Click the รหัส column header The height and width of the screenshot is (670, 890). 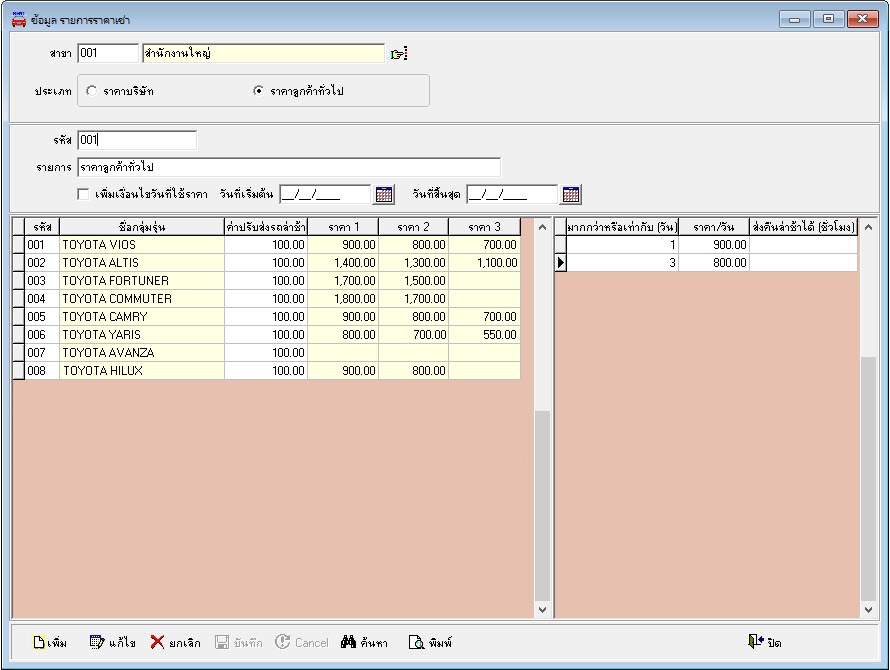pyautogui.click(x=42, y=227)
